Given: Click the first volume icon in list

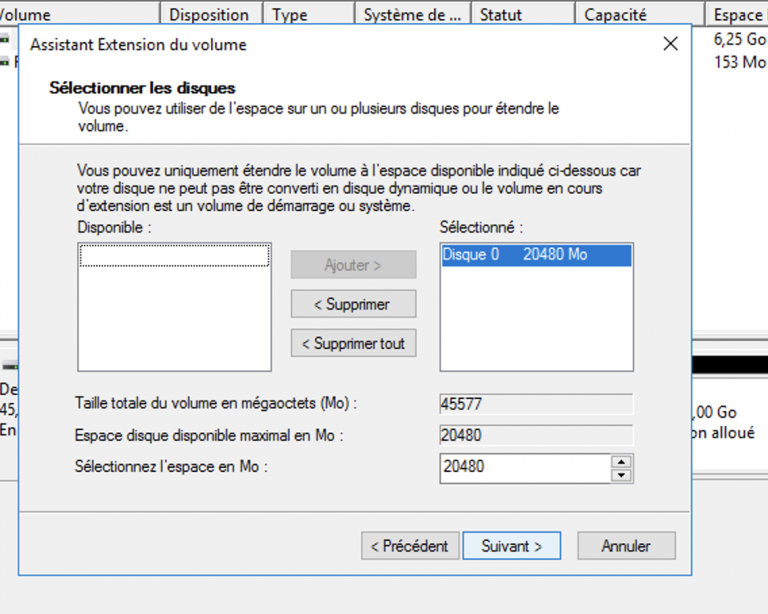Looking at the screenshot, I should (5, 40).
